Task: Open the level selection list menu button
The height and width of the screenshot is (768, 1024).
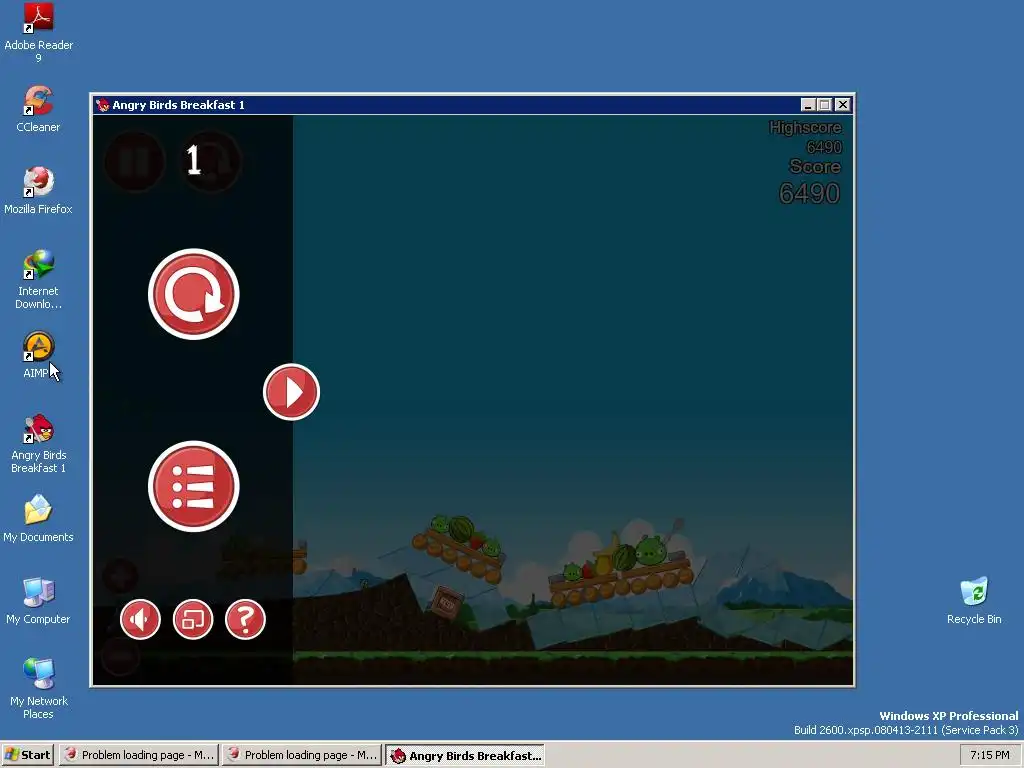Action: (194, 487)
